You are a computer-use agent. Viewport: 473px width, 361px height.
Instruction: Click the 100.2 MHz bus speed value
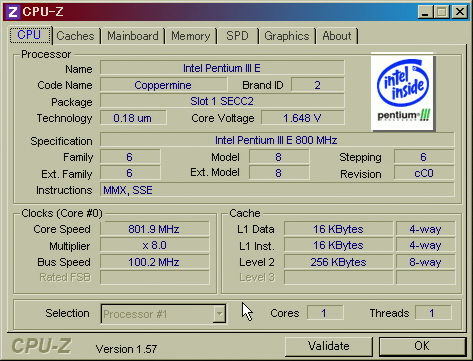tap(154, 262)
